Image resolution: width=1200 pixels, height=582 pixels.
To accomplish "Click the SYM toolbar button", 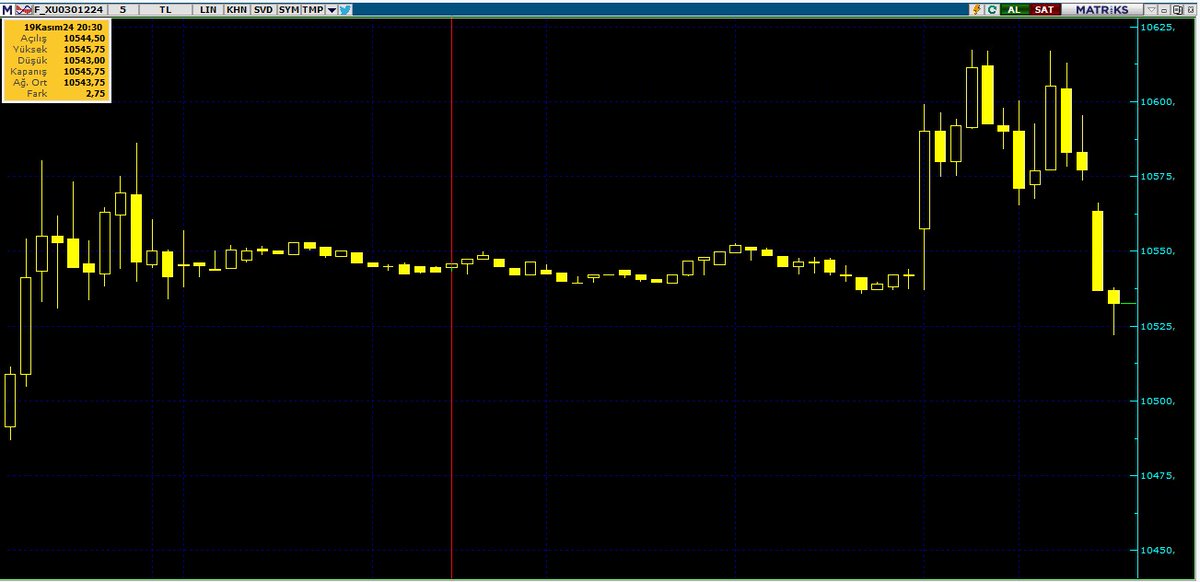I will click(288, 10).
